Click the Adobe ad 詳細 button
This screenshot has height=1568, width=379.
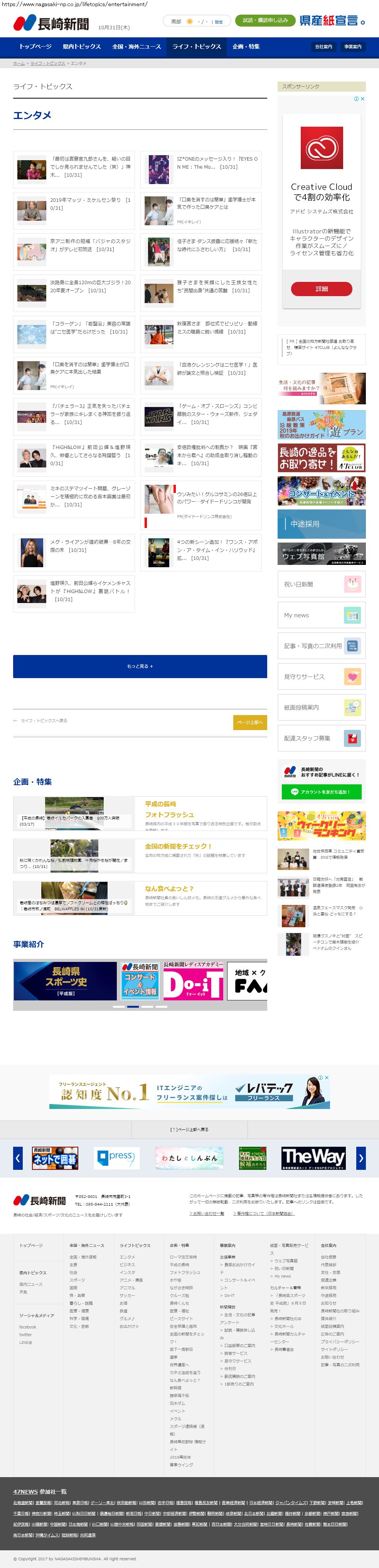click(321, 288)
